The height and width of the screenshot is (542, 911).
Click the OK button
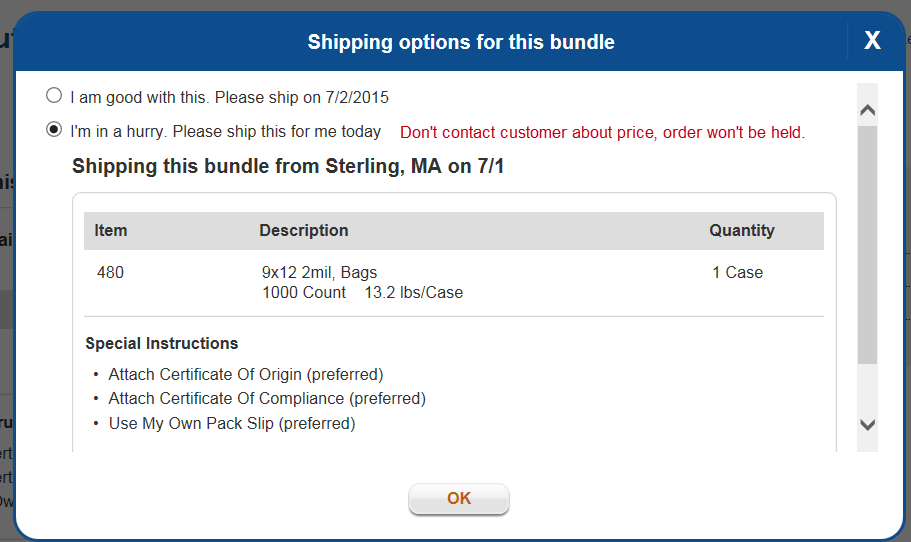pyautogui.click(x=459, y=498)
